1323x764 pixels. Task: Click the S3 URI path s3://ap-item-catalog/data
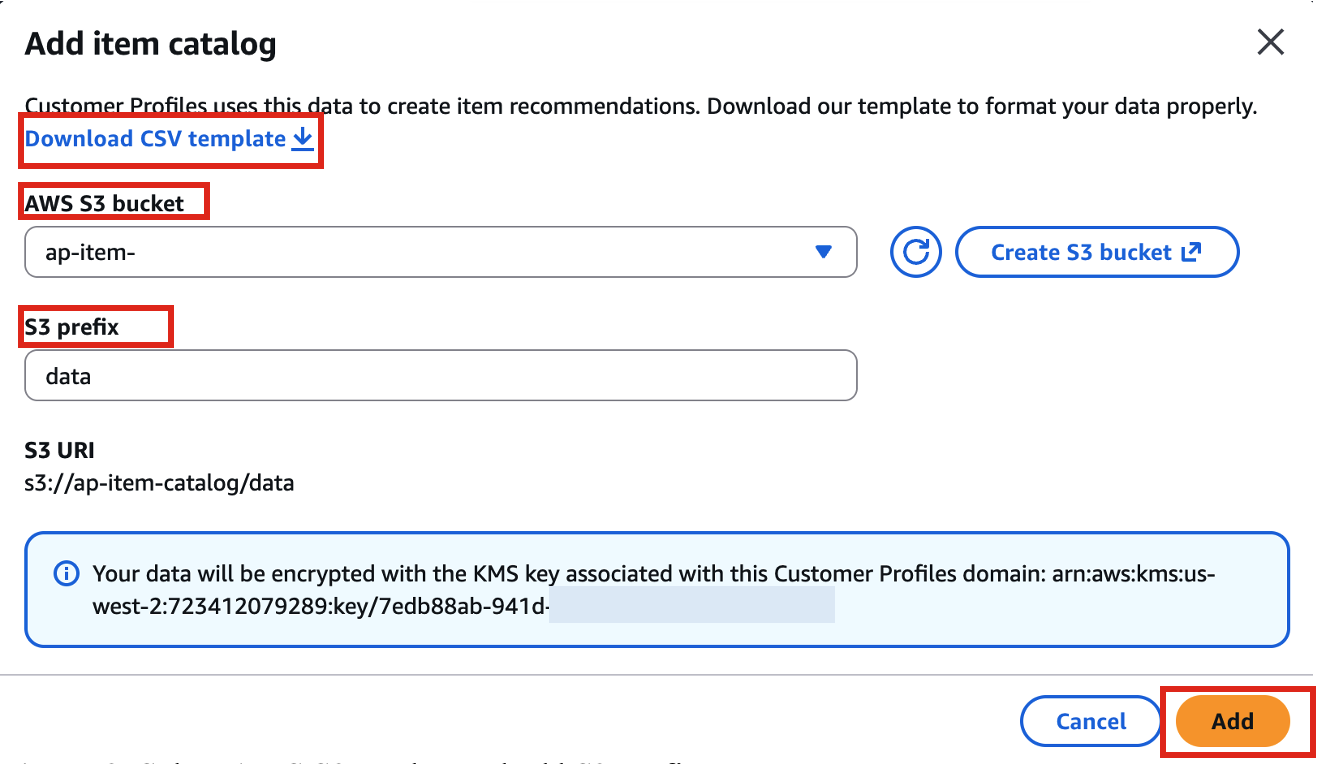pos(160,484)
